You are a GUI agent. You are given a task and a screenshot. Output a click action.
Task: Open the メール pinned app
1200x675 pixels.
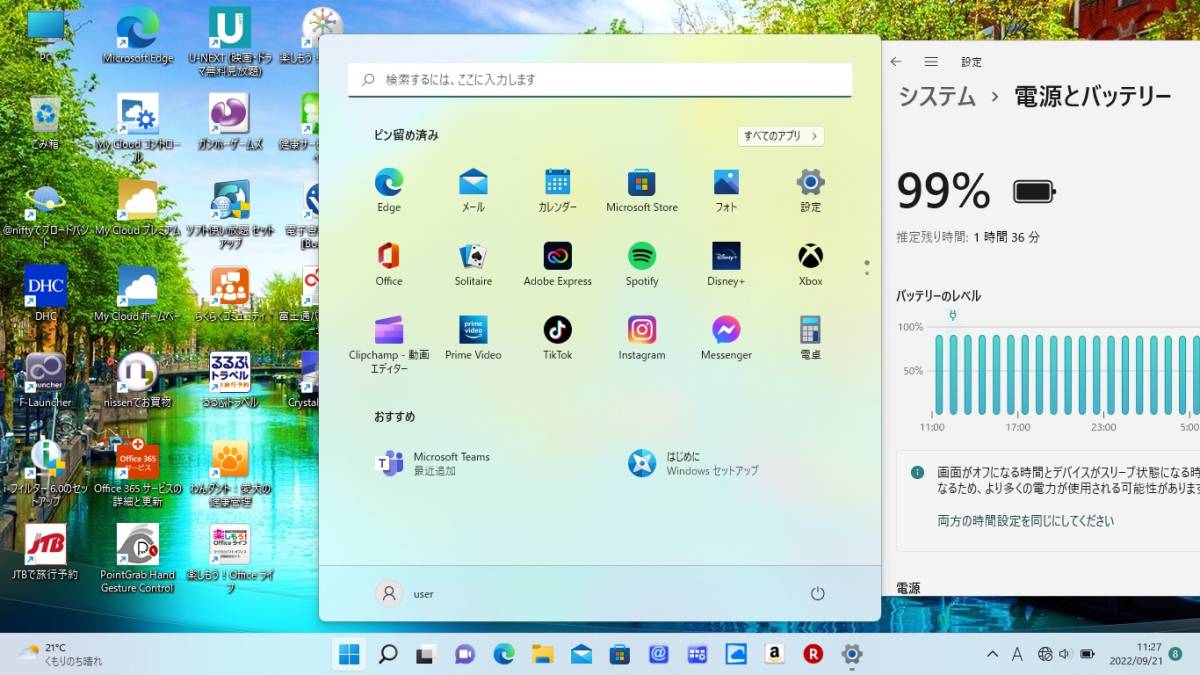coord(473,190)
